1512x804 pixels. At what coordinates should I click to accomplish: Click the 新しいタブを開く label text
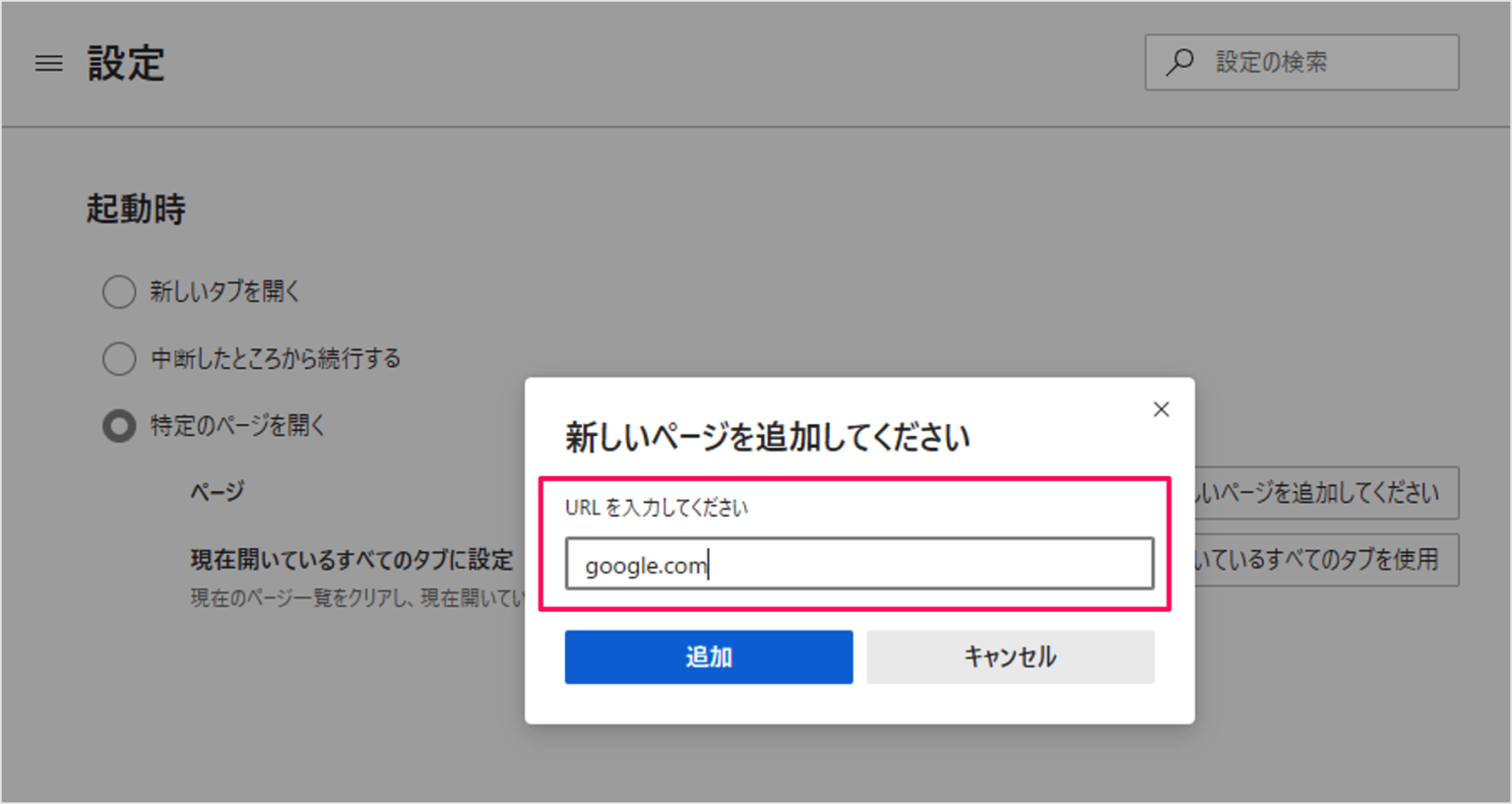click(224, 291)
